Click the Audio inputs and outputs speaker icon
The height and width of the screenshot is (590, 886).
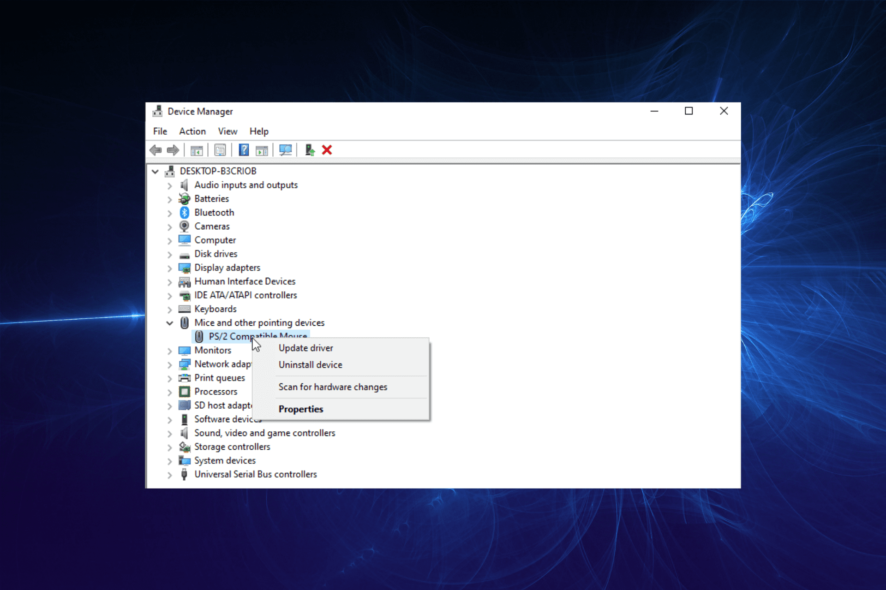point(184,185)
